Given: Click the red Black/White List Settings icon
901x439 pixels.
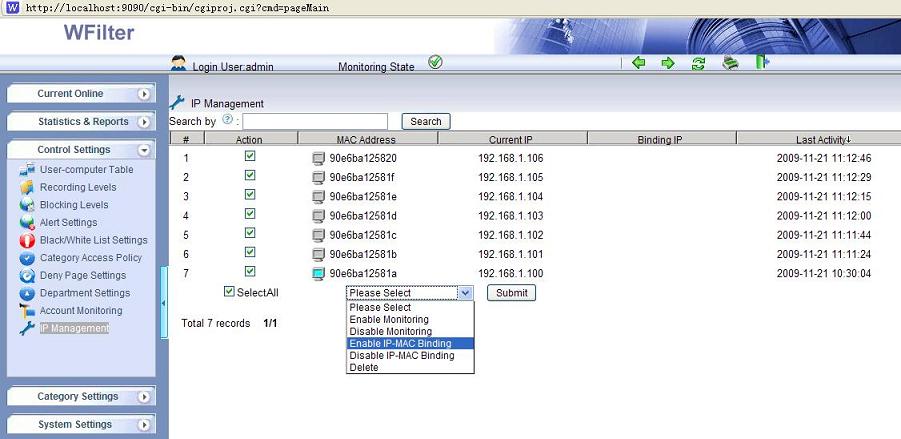Looking at the screenshot, I should pyautogui.click(x=27, y=240).
